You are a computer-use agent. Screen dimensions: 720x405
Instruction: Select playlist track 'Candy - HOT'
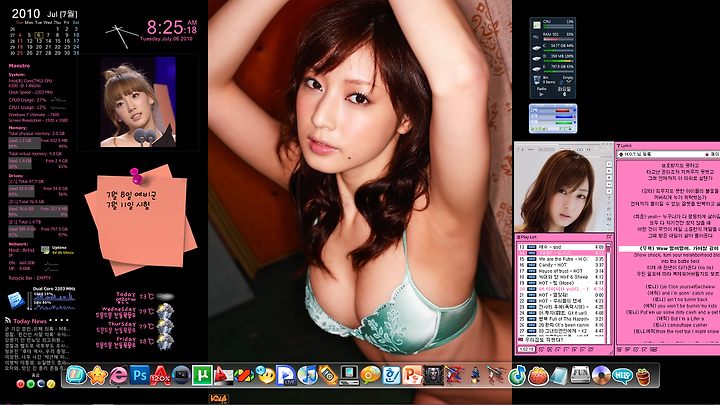(x=561, y=265)
